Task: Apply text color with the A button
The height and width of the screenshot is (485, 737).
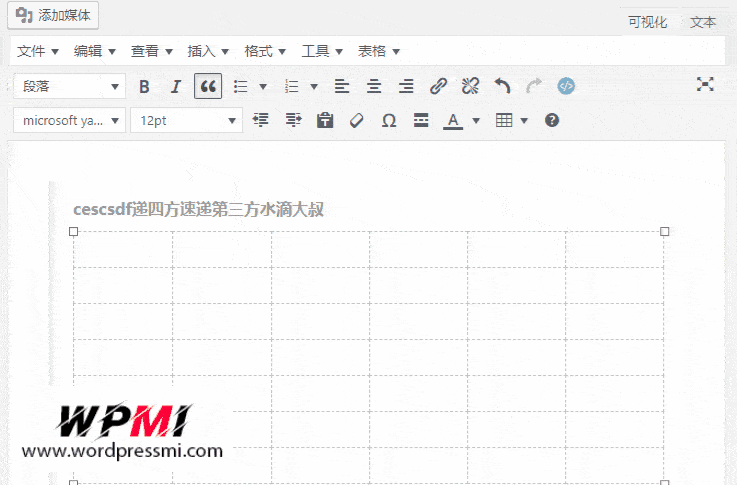Action: tap(453, 121)
